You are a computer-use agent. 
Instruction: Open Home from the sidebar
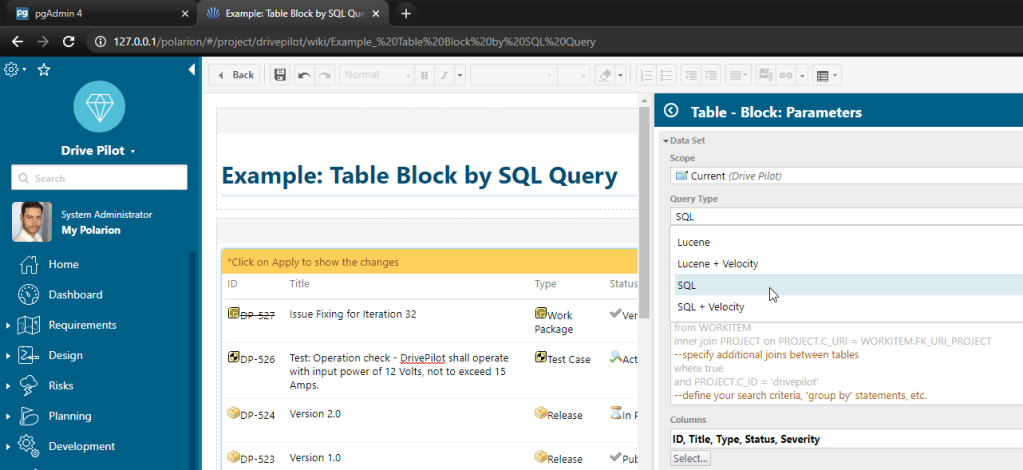63,264
